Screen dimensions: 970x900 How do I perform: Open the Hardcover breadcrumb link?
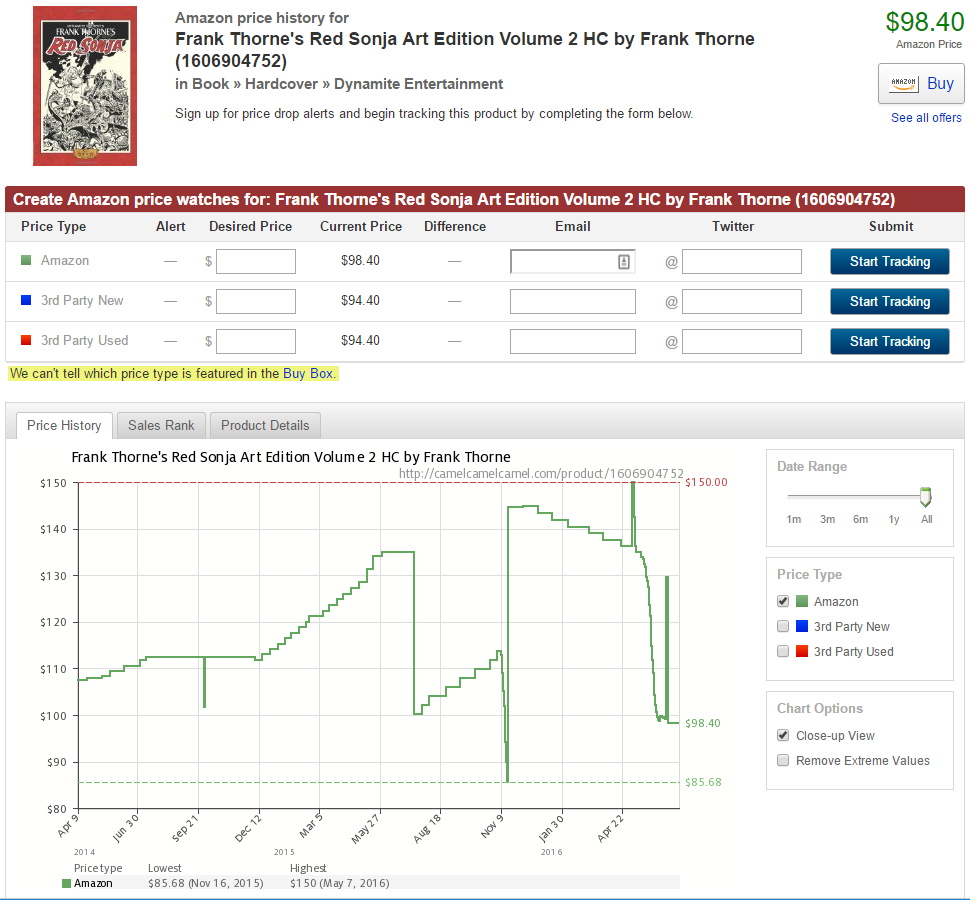tap(281, 84)
